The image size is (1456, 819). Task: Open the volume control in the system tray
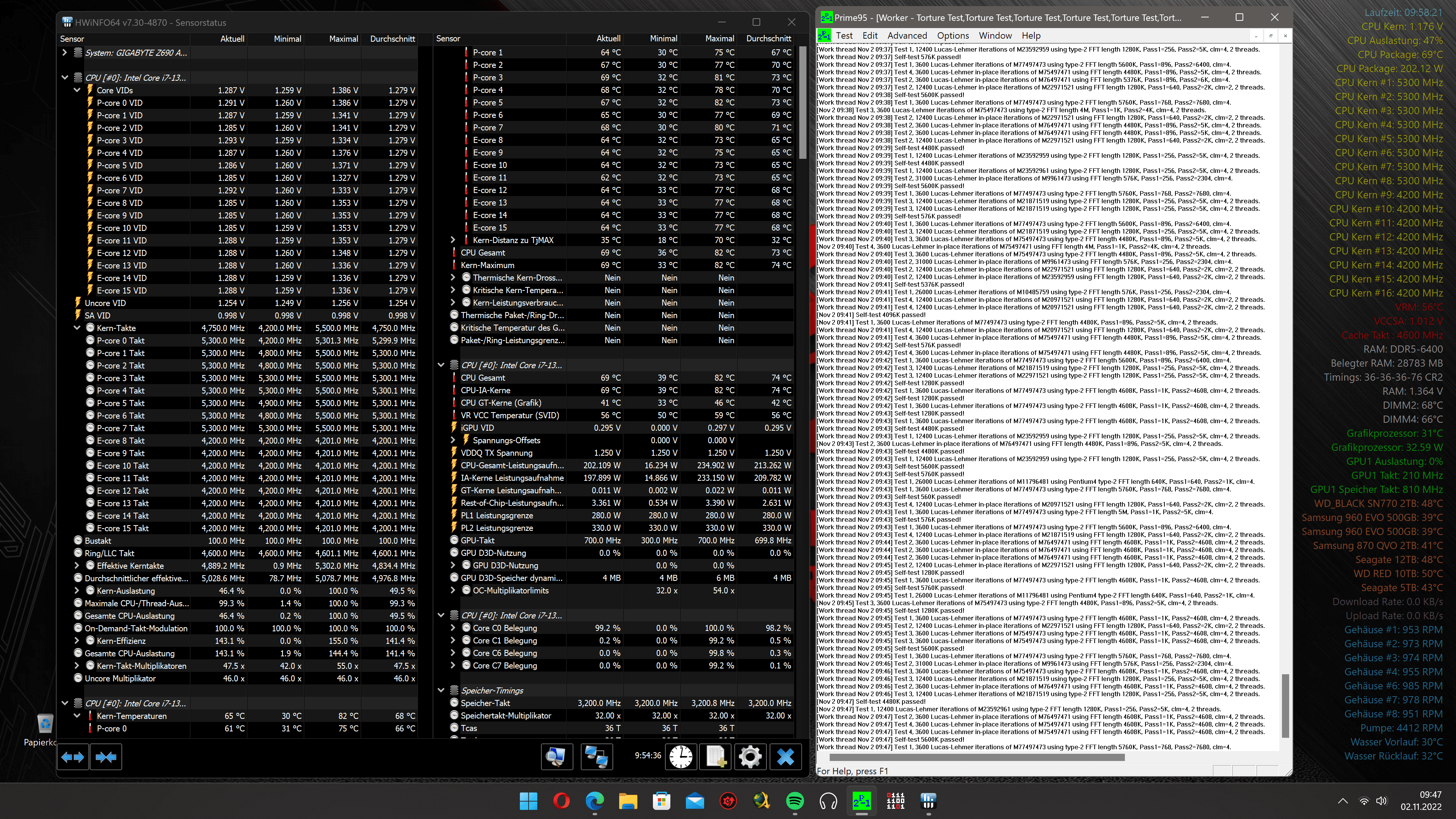(x=1382, y=801)
